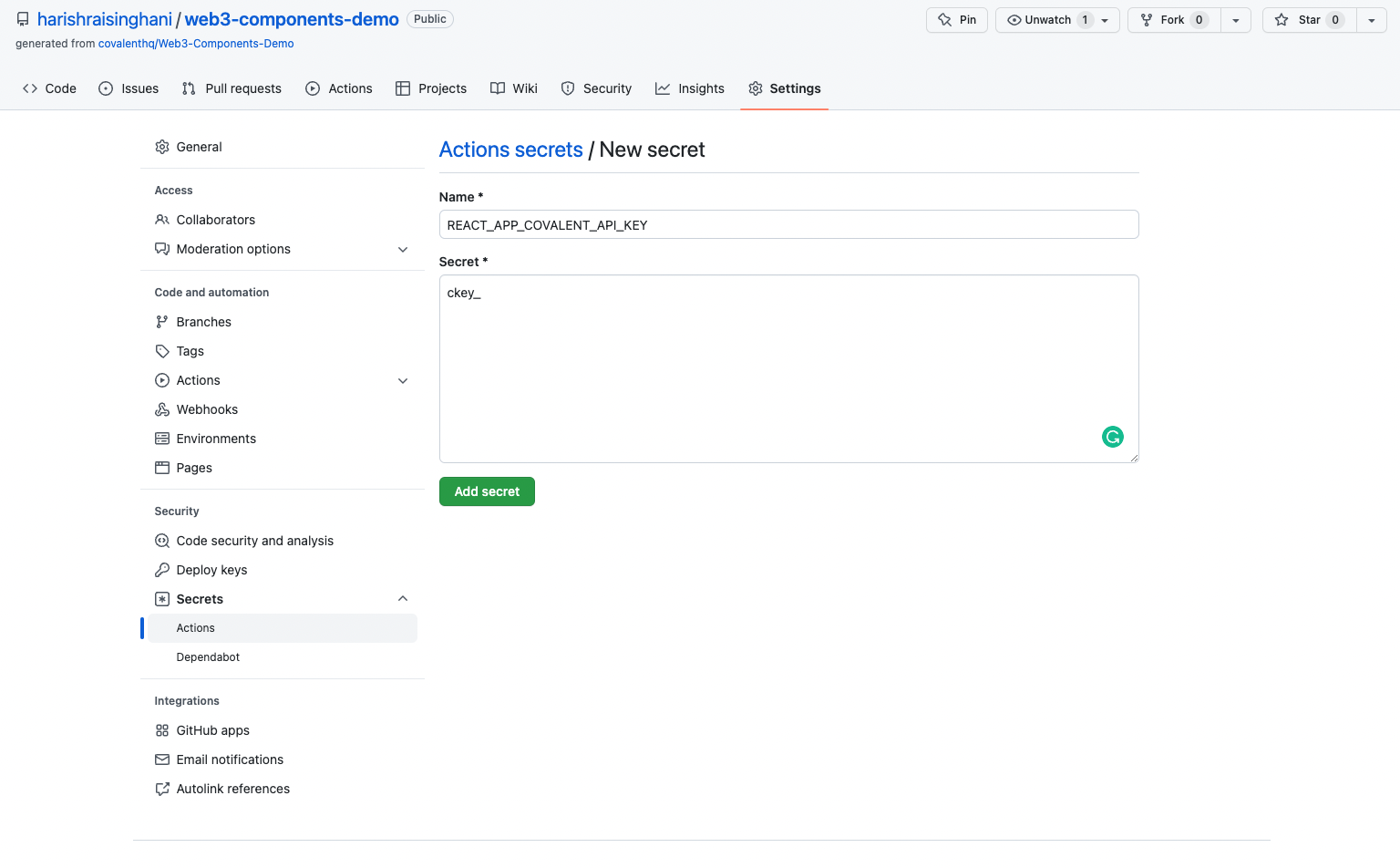Open the Pull requests tab
1400x868 pixels.
click(x=232, y=88)
